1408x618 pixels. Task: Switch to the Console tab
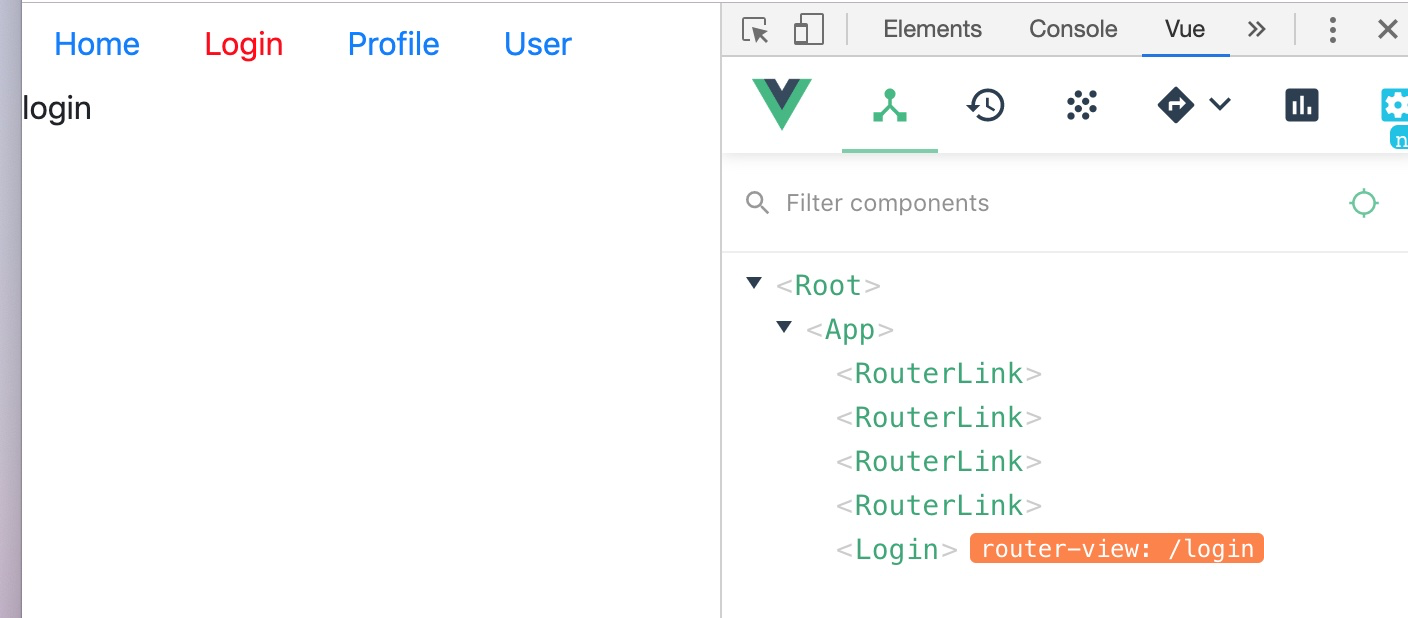1073,29
